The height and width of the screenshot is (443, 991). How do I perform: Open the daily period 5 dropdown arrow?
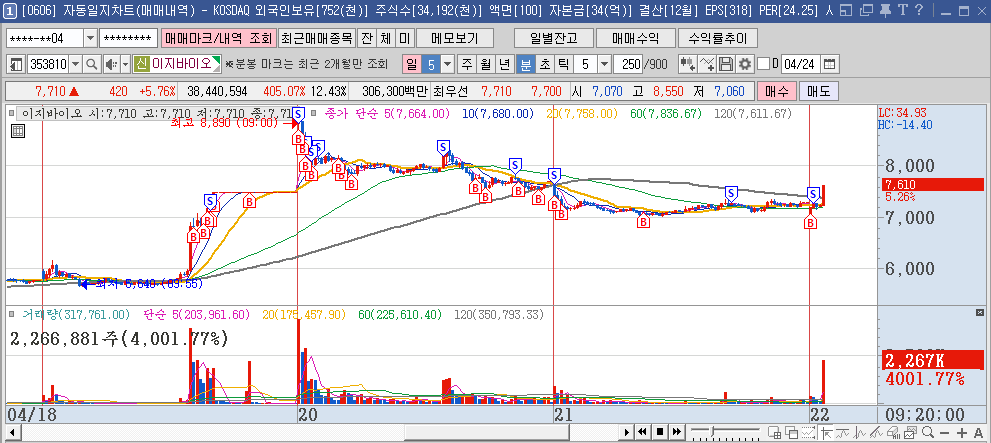[448, 64]
